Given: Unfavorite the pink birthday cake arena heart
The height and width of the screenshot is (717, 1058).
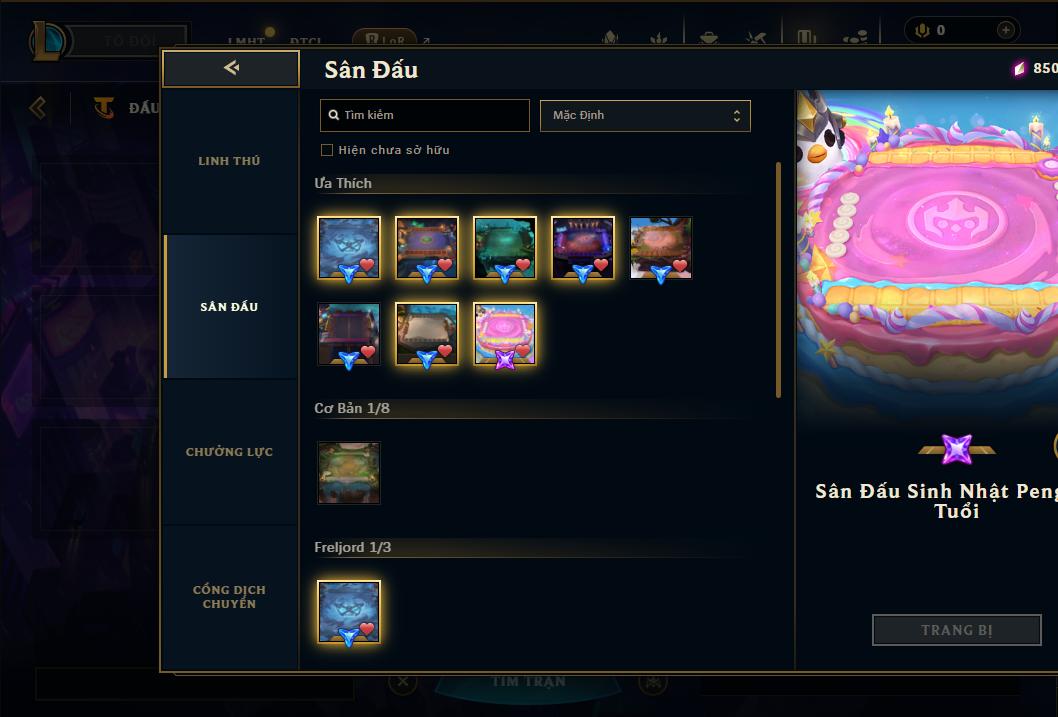Looking at the screenshot, I should click(x=524, y=351).
